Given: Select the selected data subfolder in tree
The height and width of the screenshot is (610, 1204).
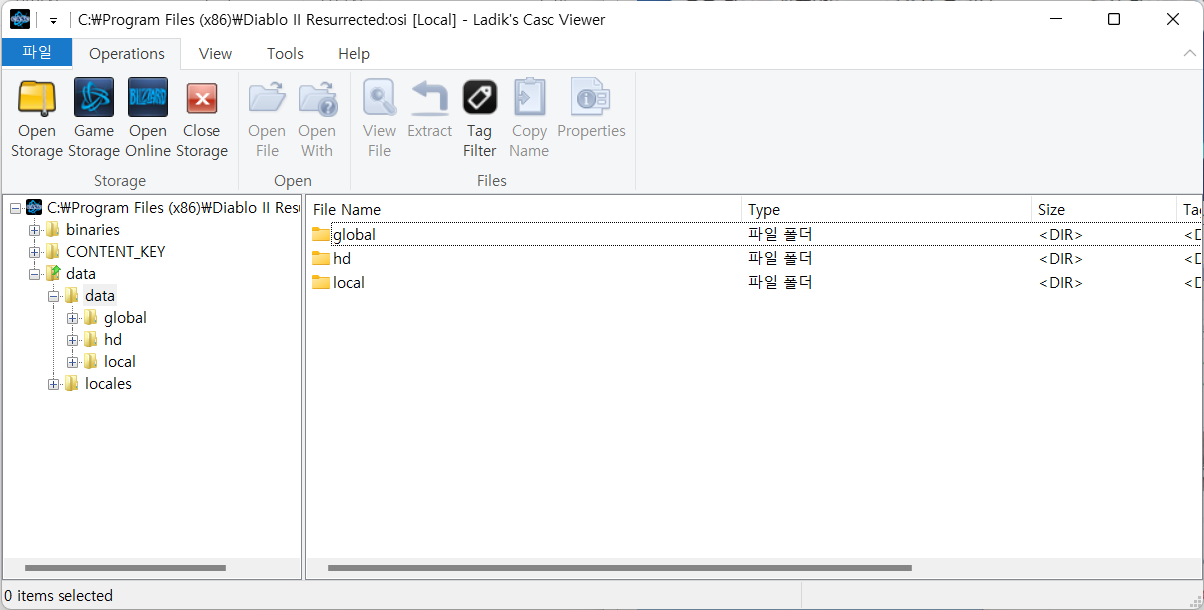Looking at the screenshot, I should pyautogui.click(x=100, y=296).
